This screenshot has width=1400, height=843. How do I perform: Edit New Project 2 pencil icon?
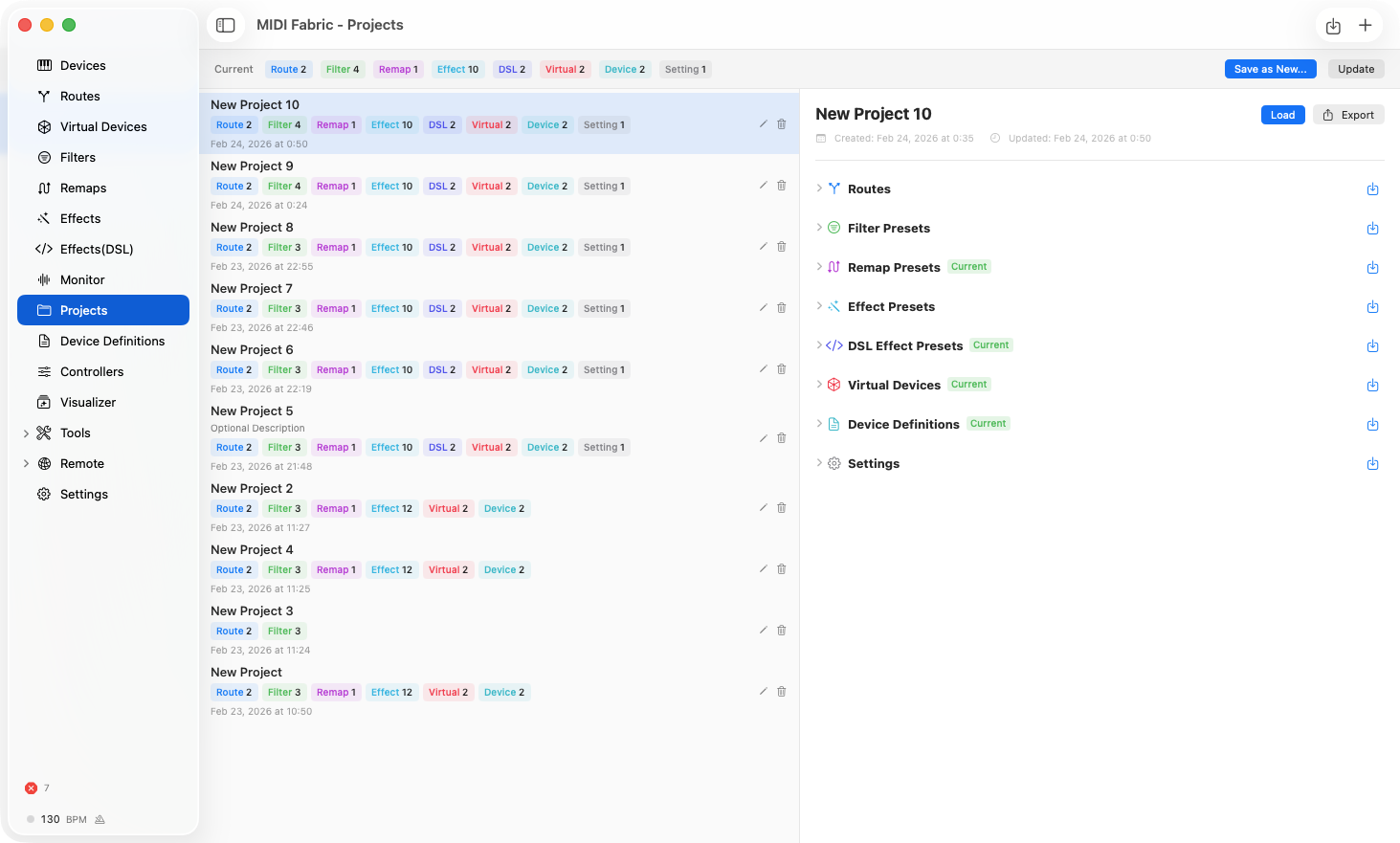pyautogui.click(x=763, y=508)
